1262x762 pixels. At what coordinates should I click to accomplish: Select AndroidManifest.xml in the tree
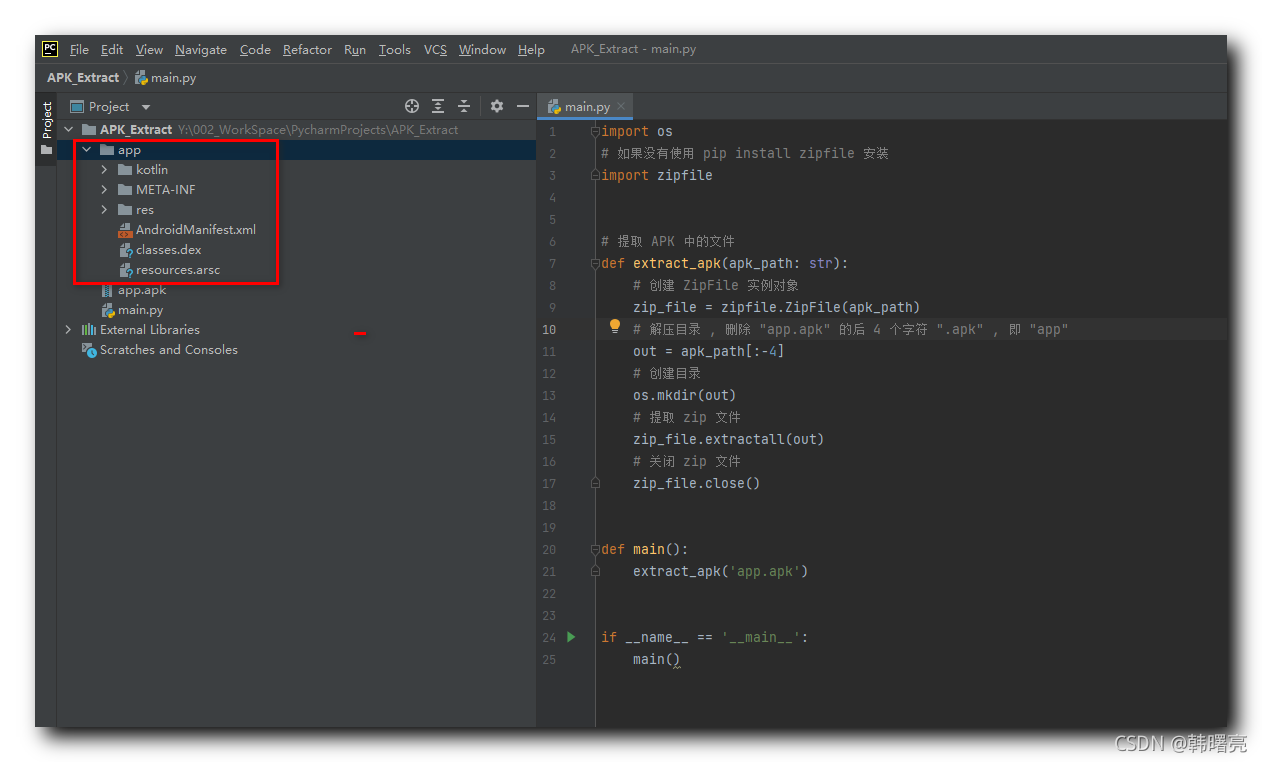[x=196, y=230]
